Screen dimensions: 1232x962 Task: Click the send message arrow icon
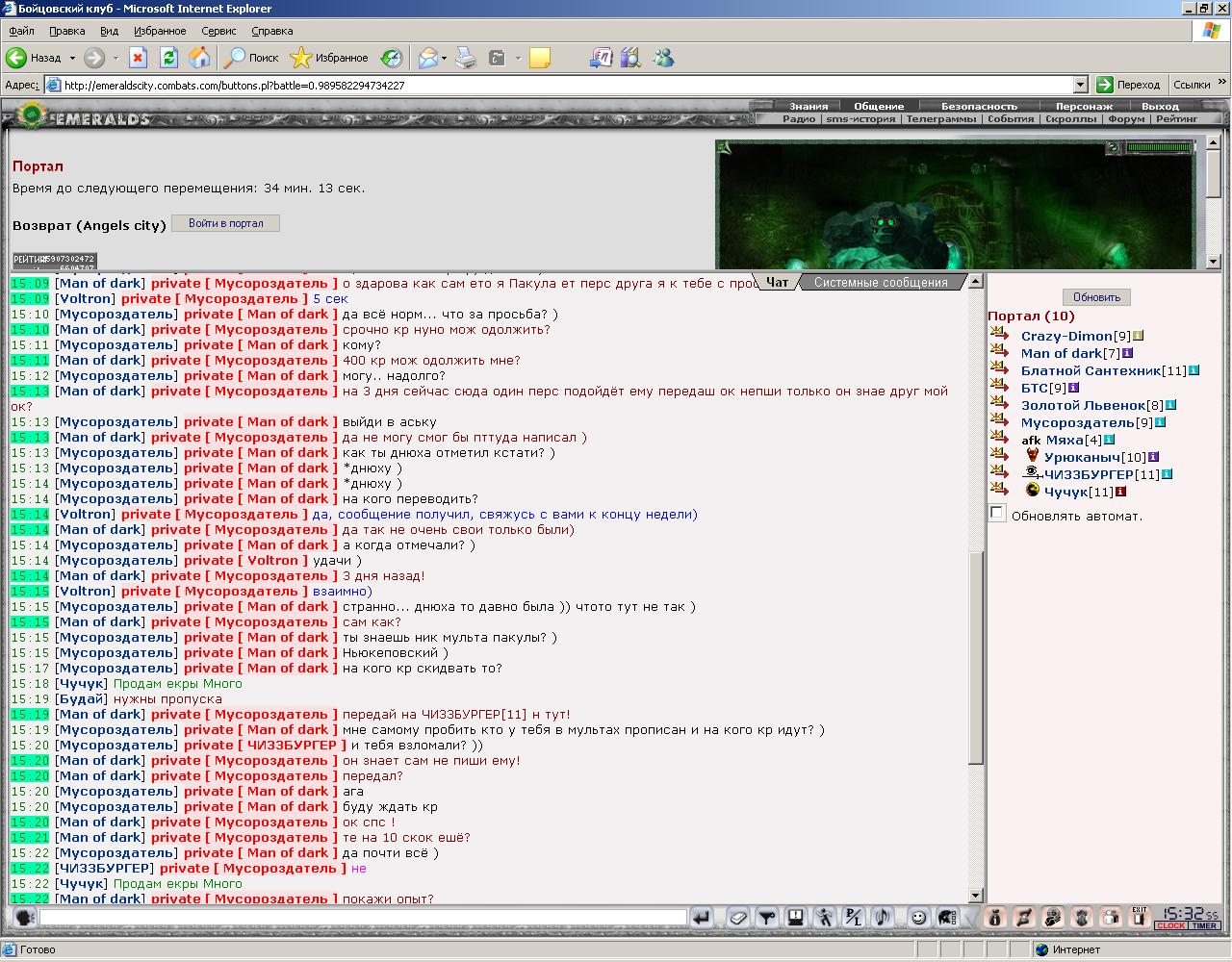(702, 918)
